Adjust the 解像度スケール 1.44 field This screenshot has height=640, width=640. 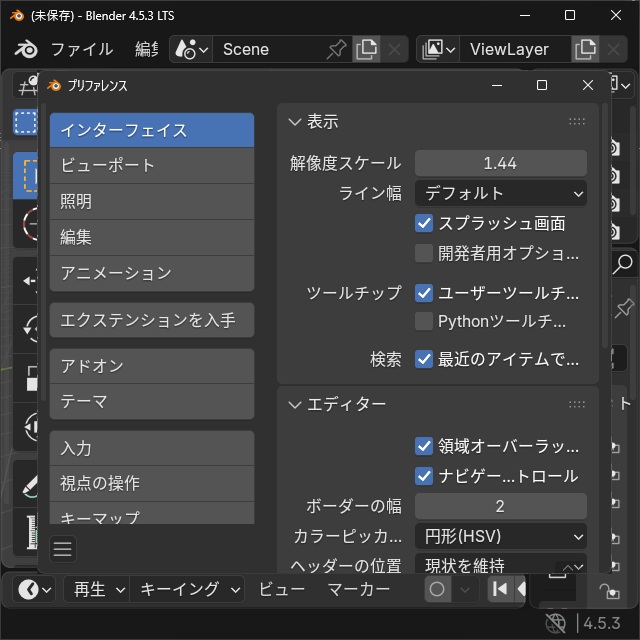(501, 163)
